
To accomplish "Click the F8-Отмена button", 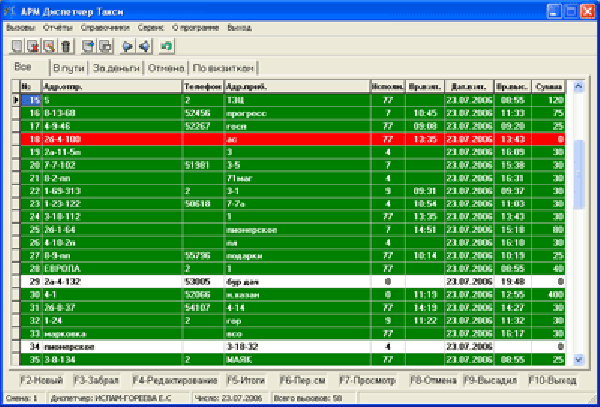I will point(431,380).
